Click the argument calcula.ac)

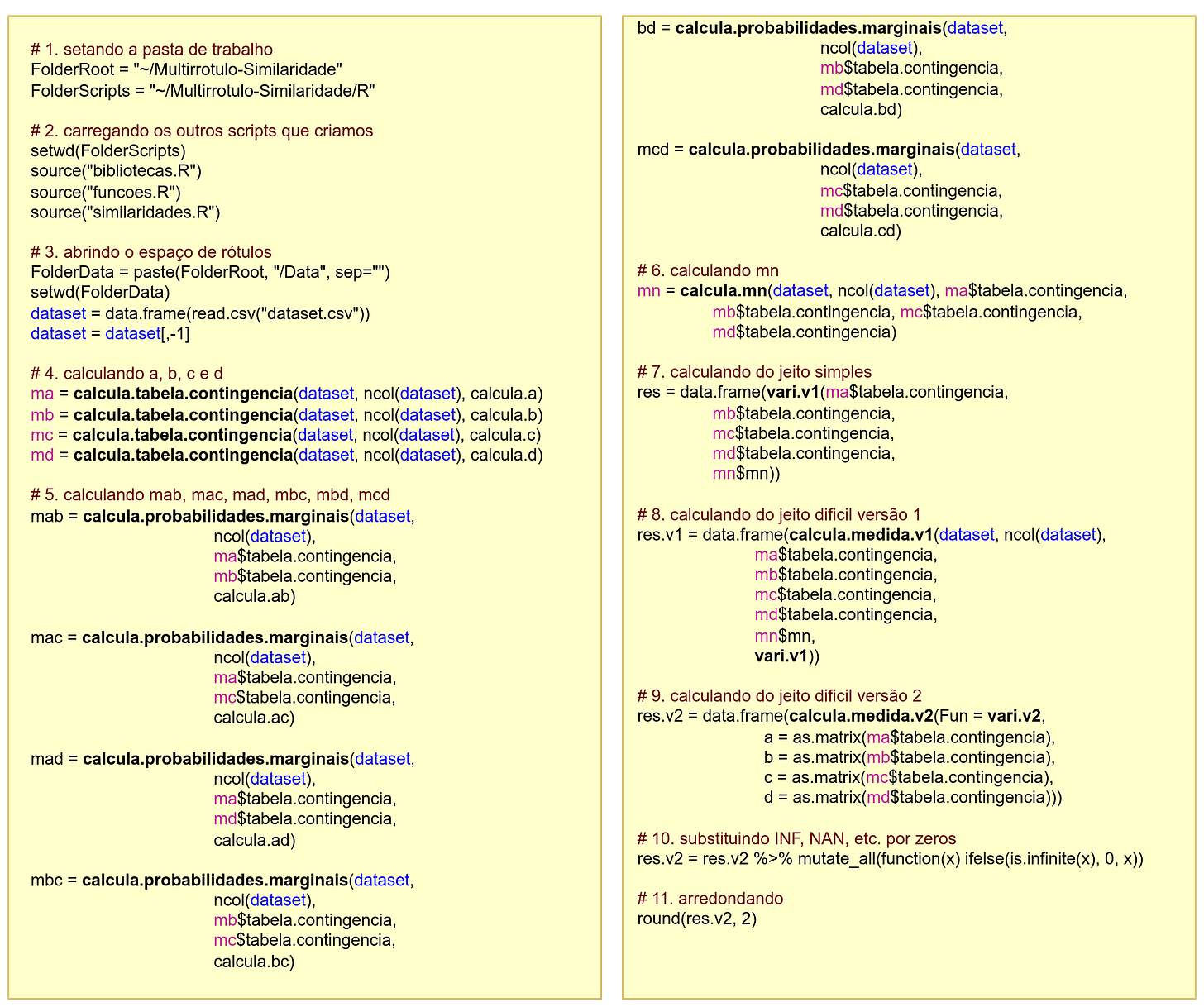[254, 718]
